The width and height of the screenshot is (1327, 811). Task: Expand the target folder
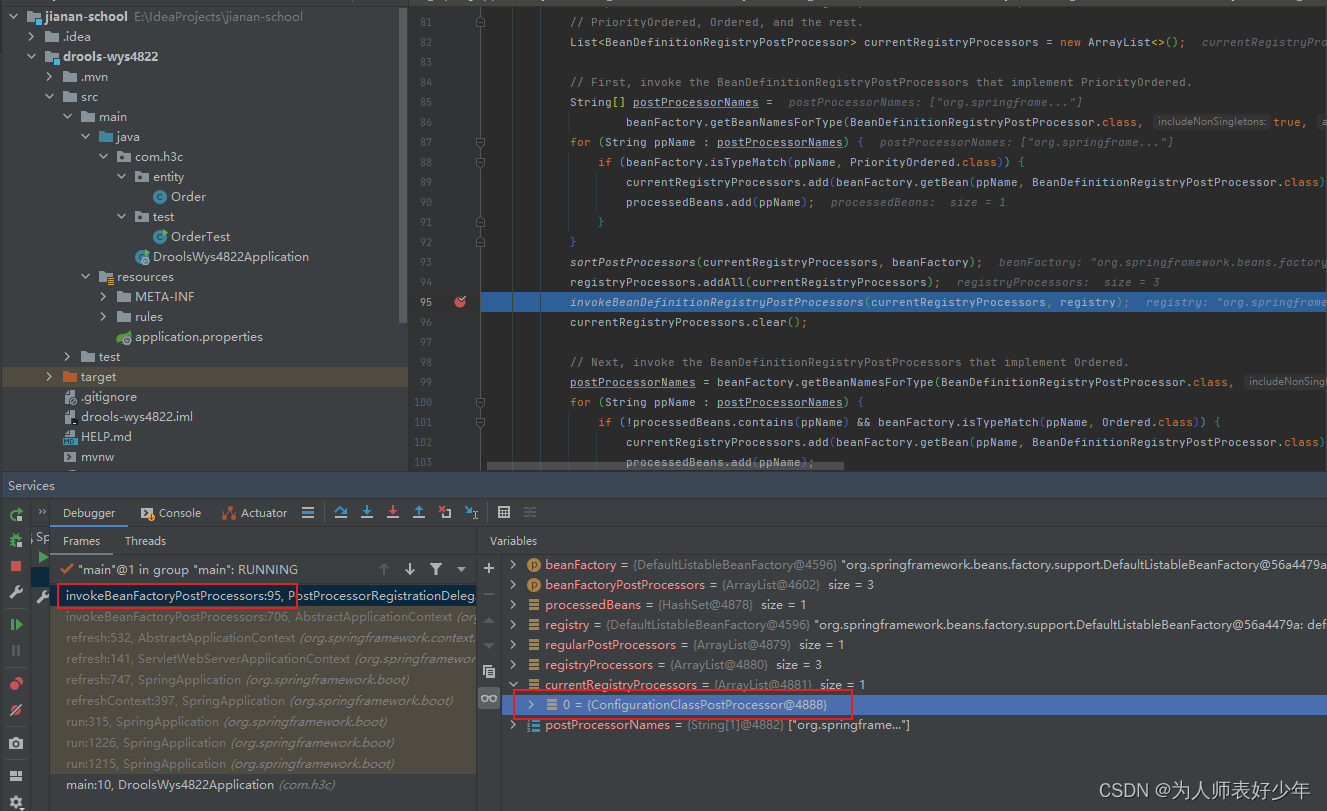tap(50, 376)
